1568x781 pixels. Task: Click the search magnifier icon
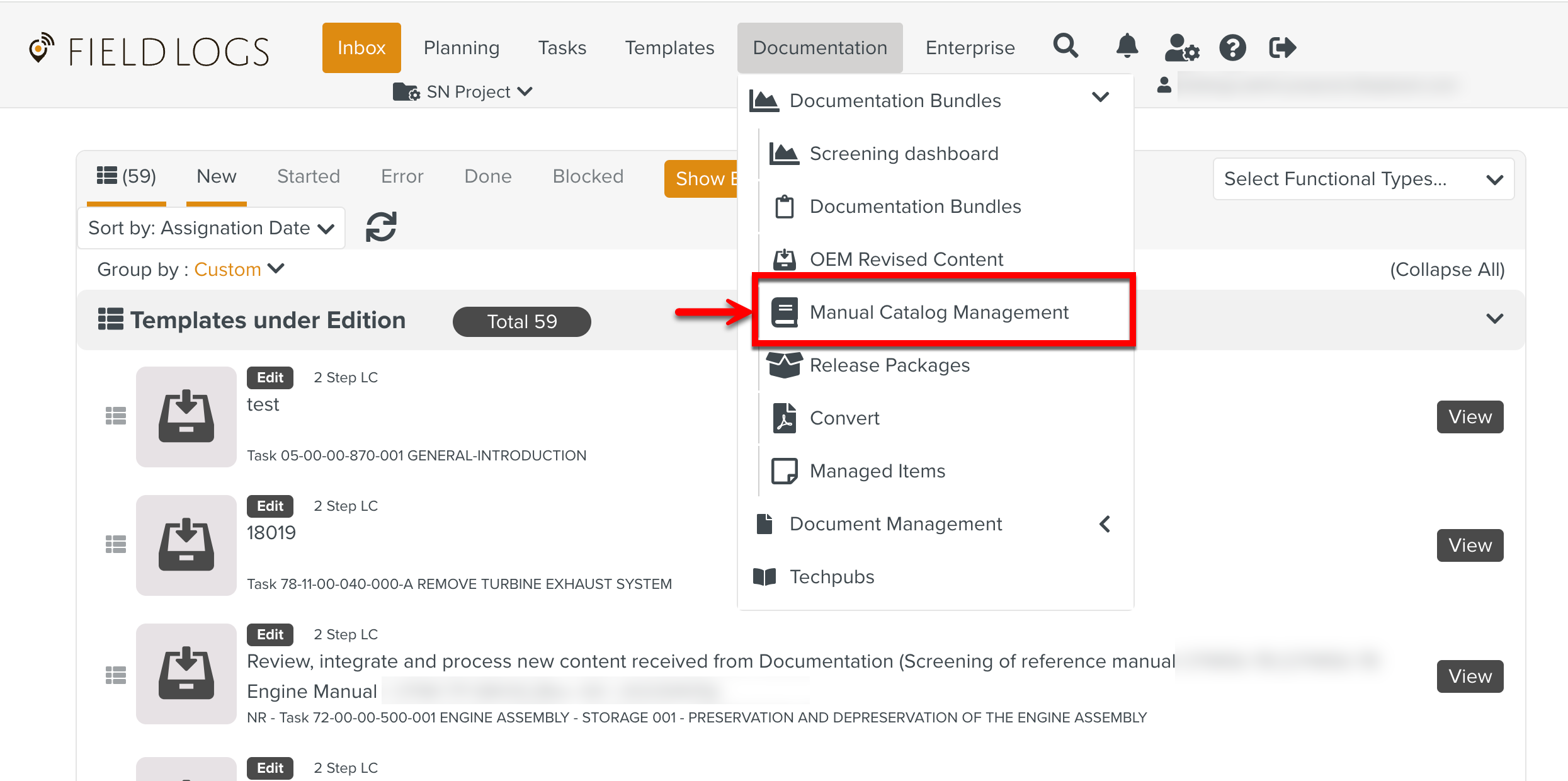tap(1065, 47)
